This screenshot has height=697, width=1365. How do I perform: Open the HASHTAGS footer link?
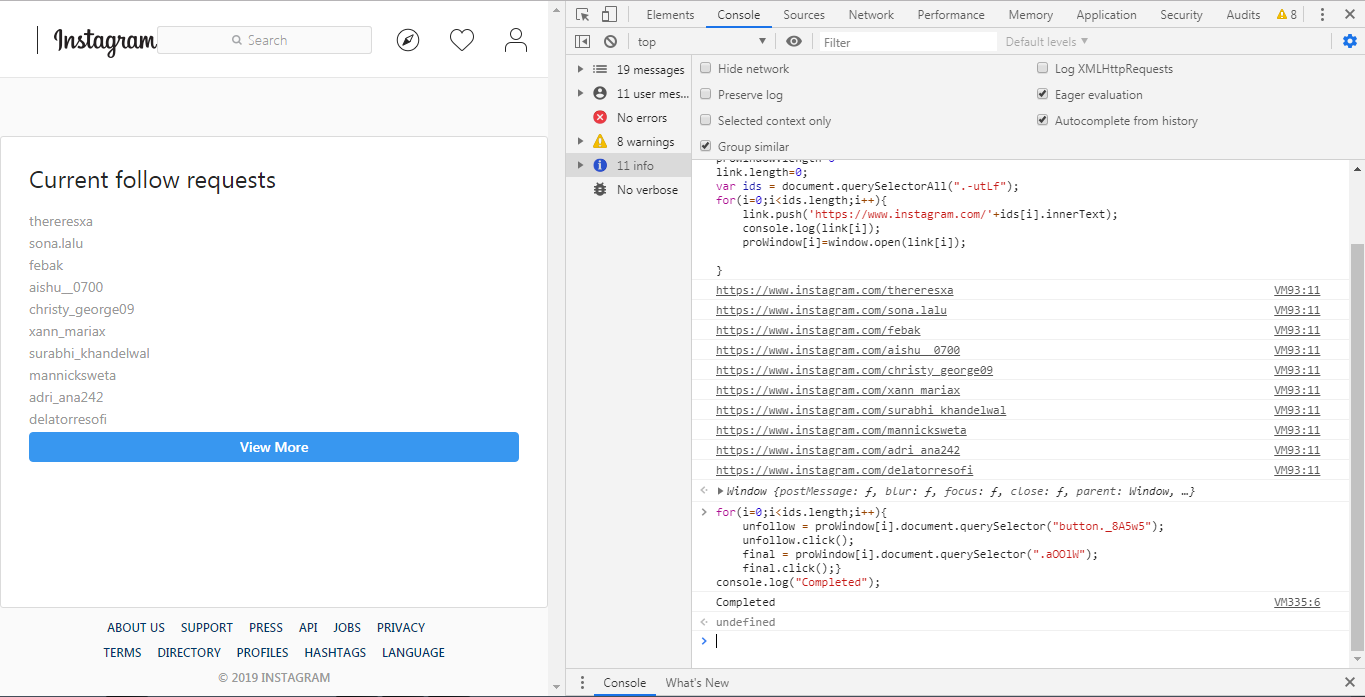point(335,653)
